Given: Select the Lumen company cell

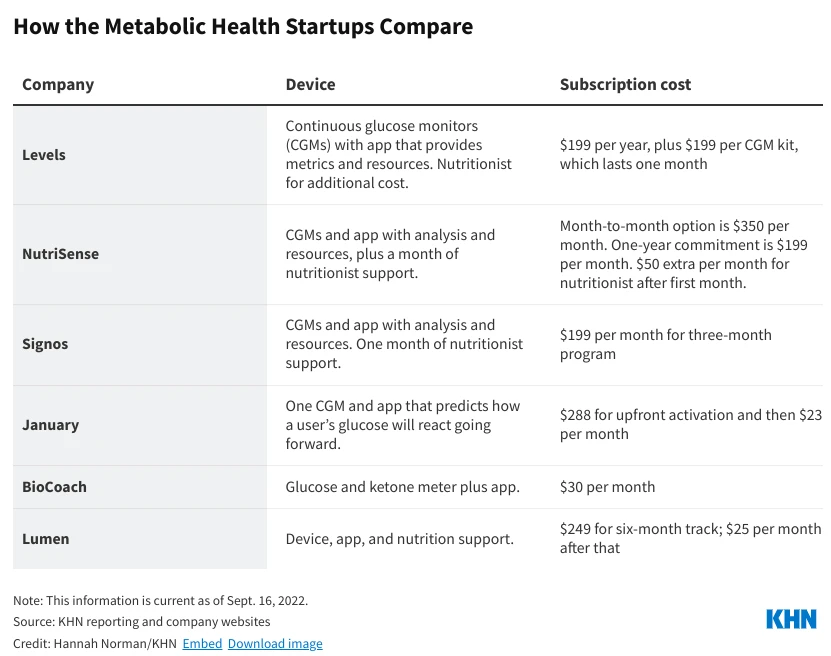Looking at the screenshot, I should click(46, 539).
